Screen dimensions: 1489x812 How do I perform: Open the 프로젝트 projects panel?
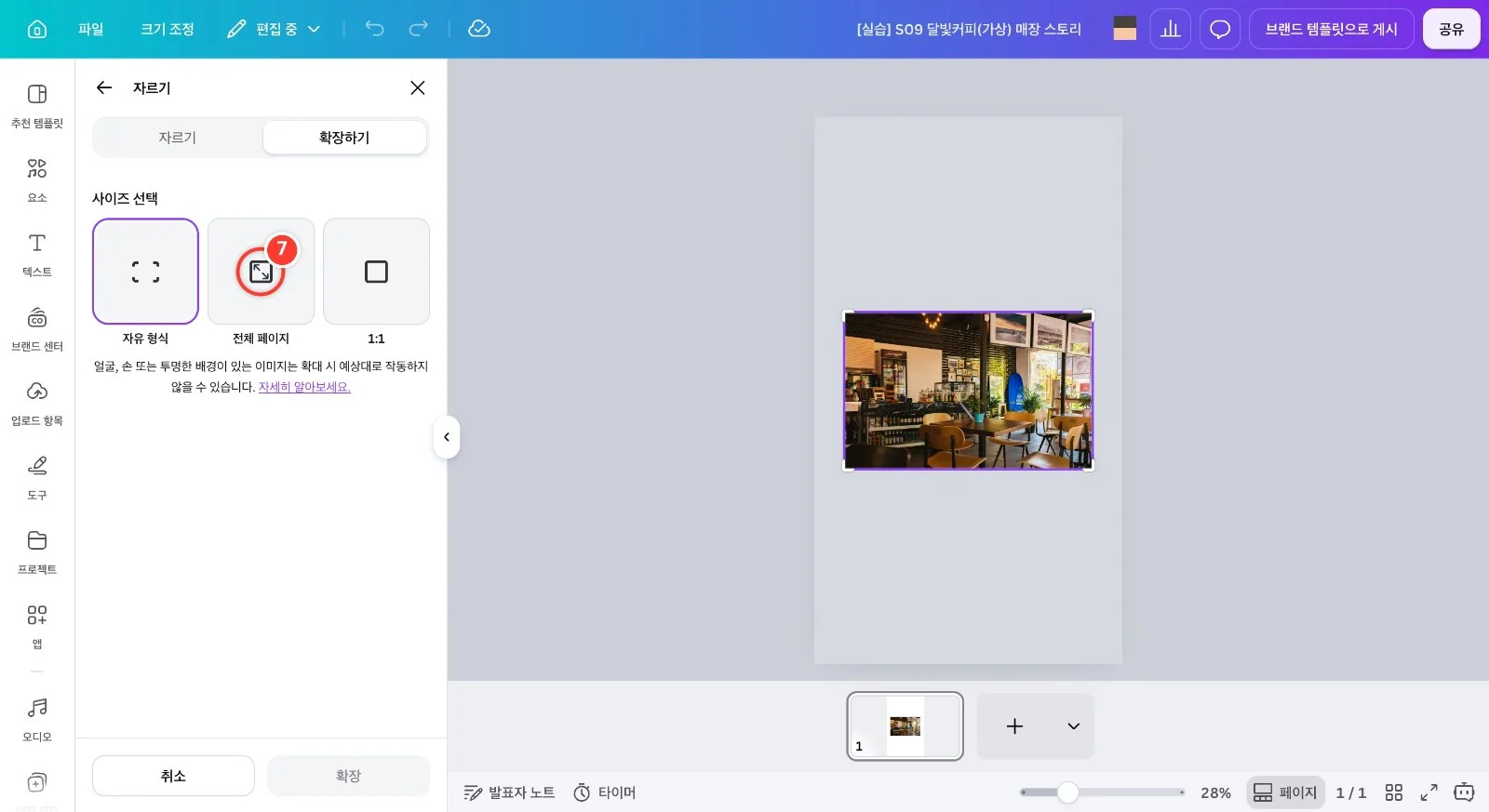coord(37,552)
